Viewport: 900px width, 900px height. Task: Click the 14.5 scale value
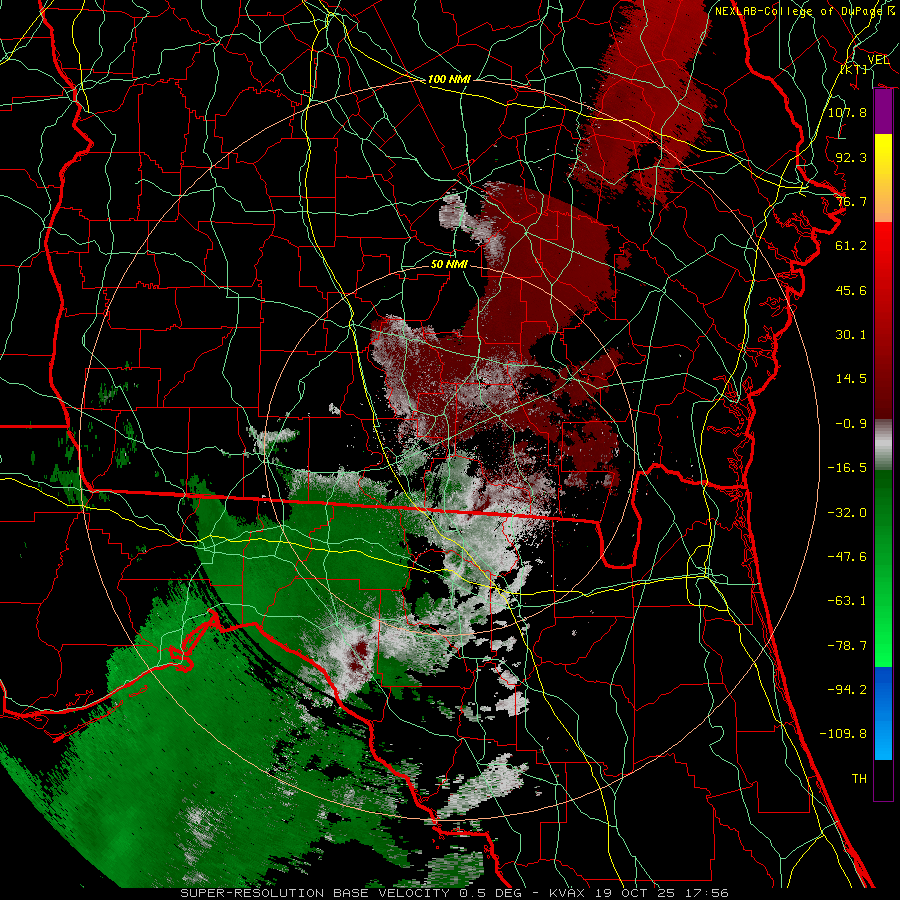tap(851, 379)
